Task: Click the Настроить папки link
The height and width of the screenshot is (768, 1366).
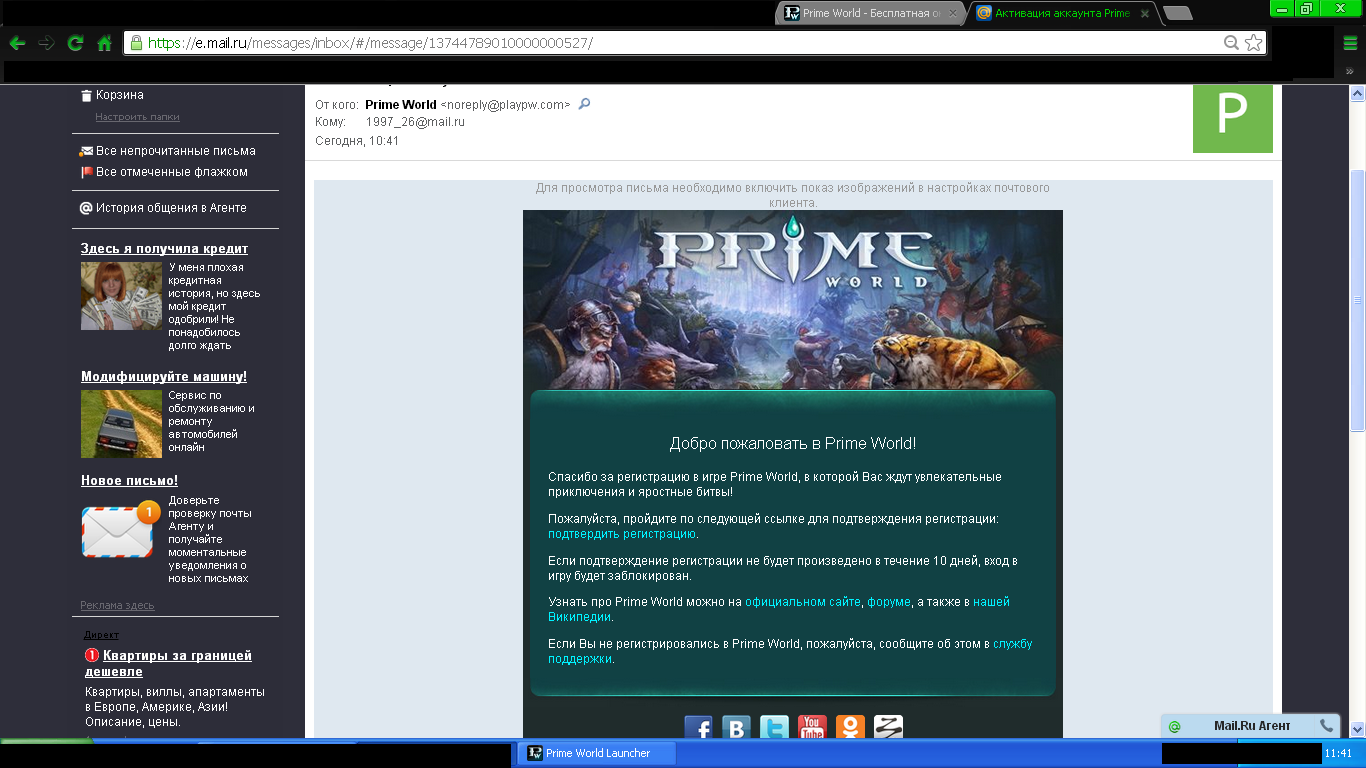Action: pos(137,116)
